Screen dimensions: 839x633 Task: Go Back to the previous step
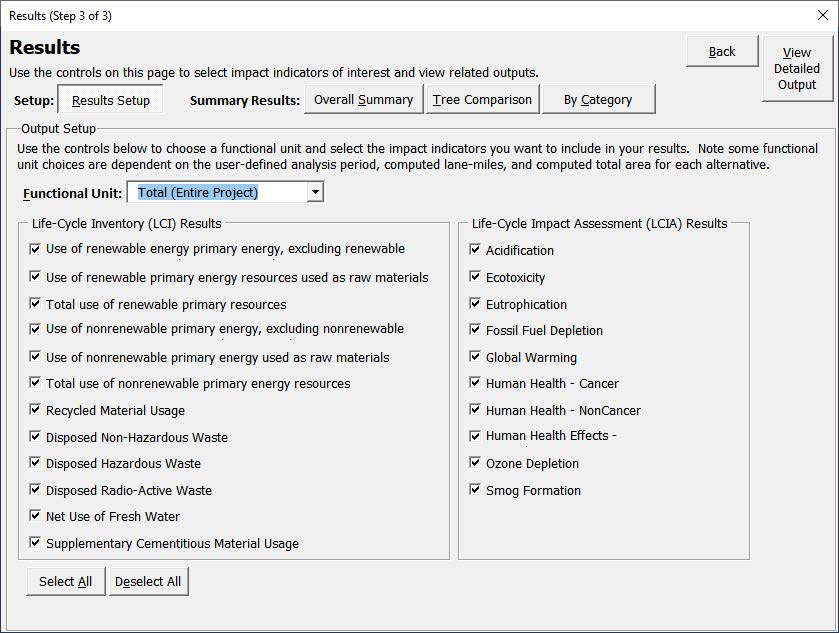click(x=722, y=51)
